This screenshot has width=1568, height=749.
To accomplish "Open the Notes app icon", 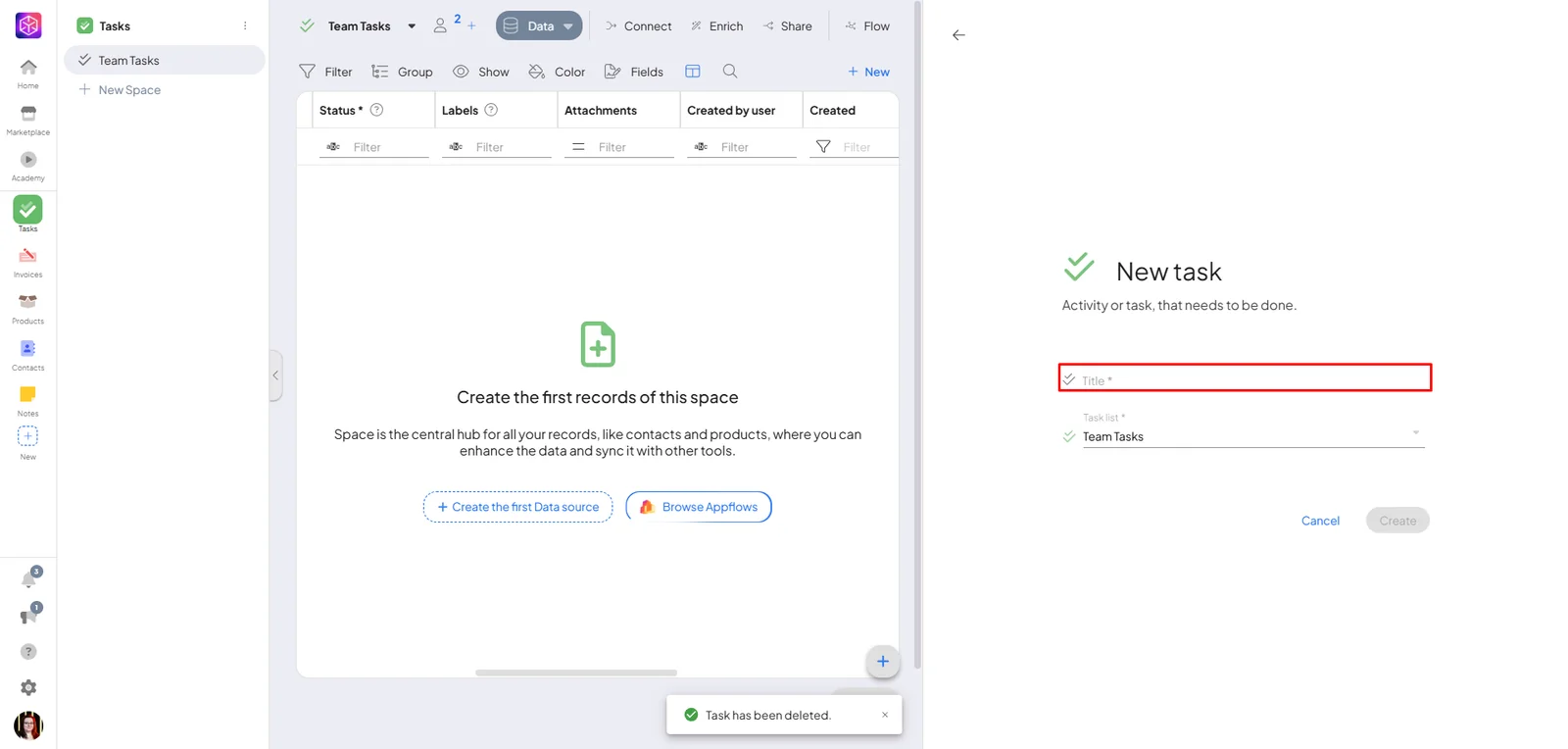I will coord(27,400).
